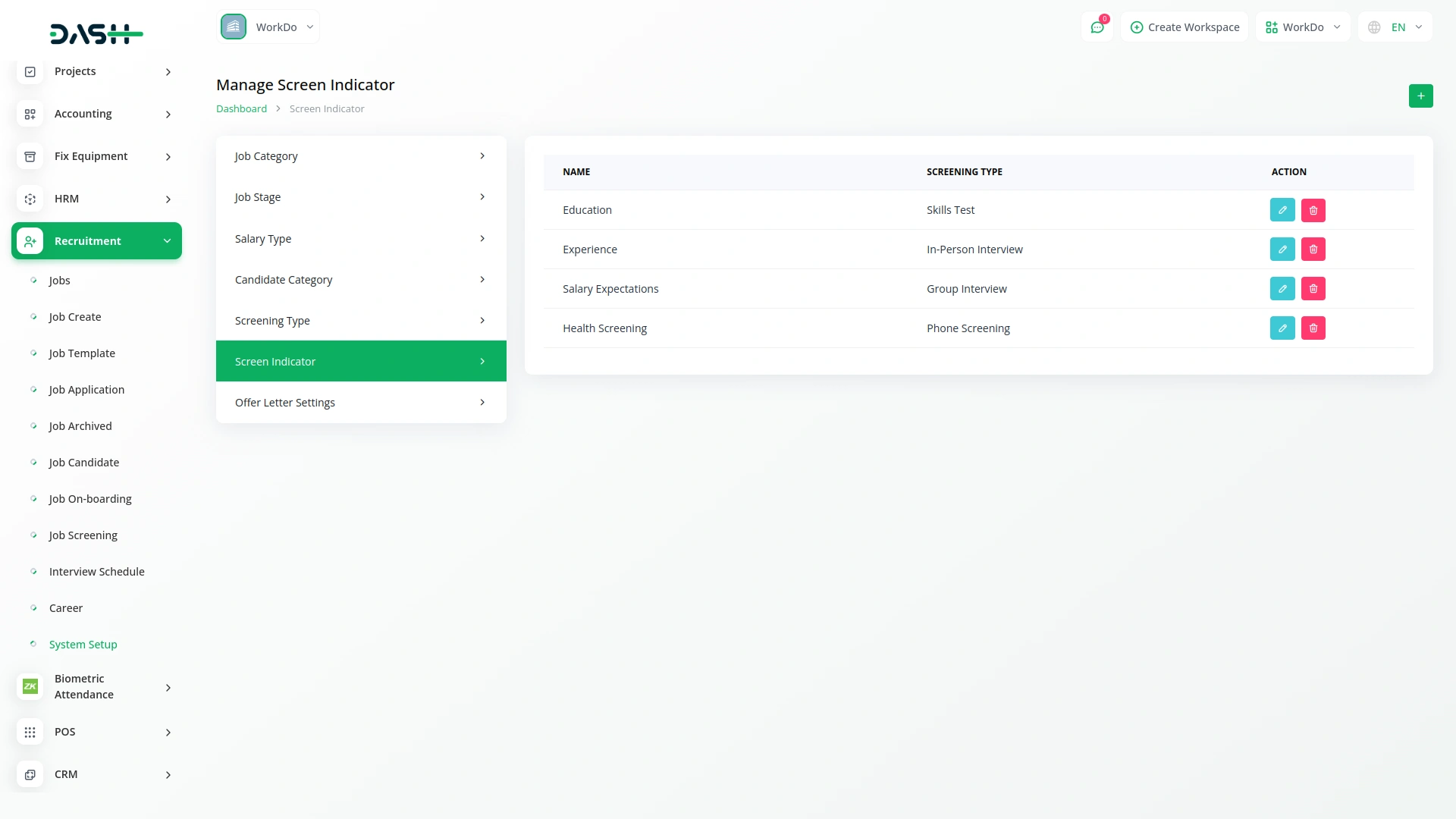1456x819 pixels.
Task: Delete the Education screen indicator
Action: 1313,210
